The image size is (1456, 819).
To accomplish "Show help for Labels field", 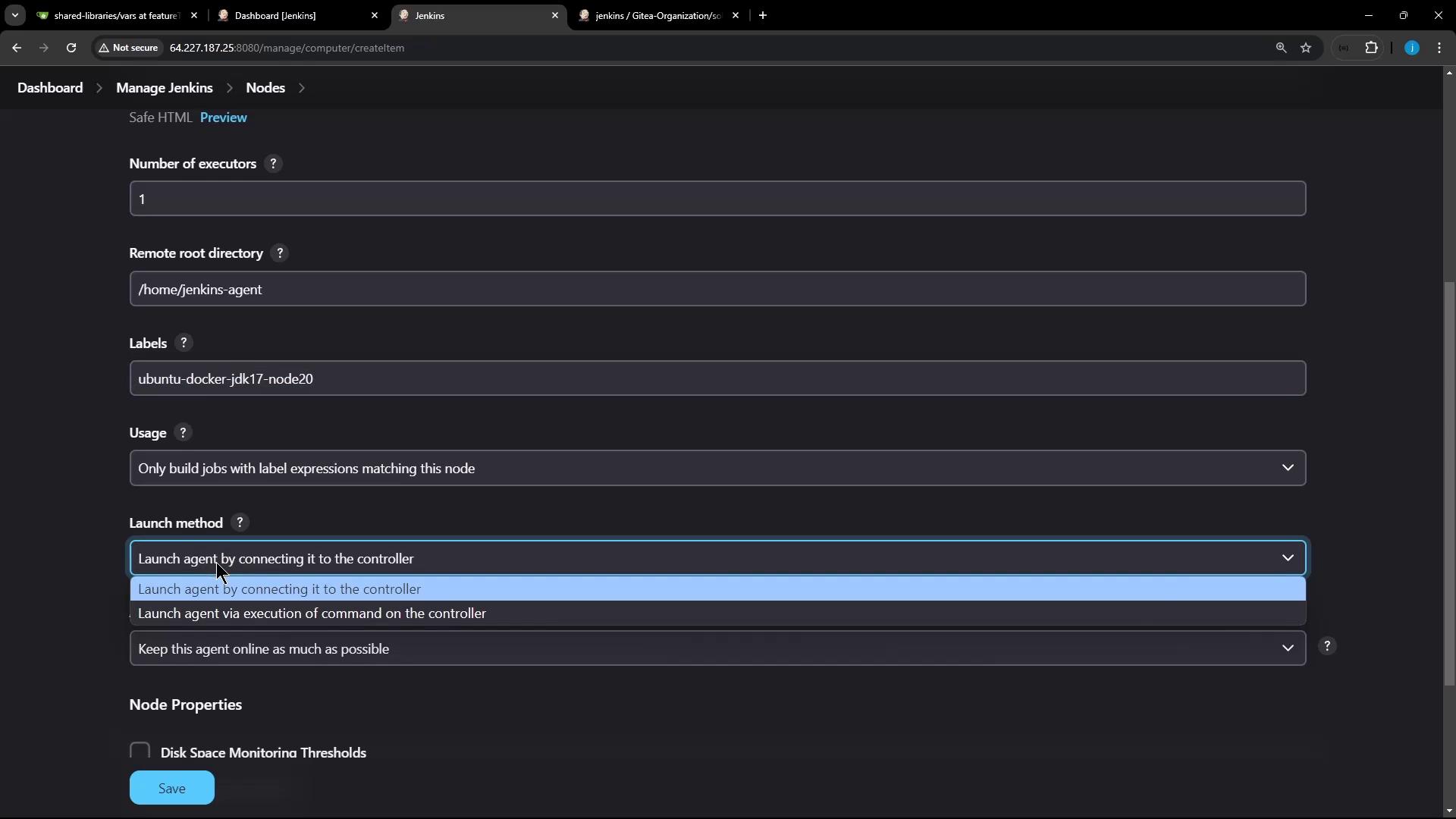I will point(183,344).
